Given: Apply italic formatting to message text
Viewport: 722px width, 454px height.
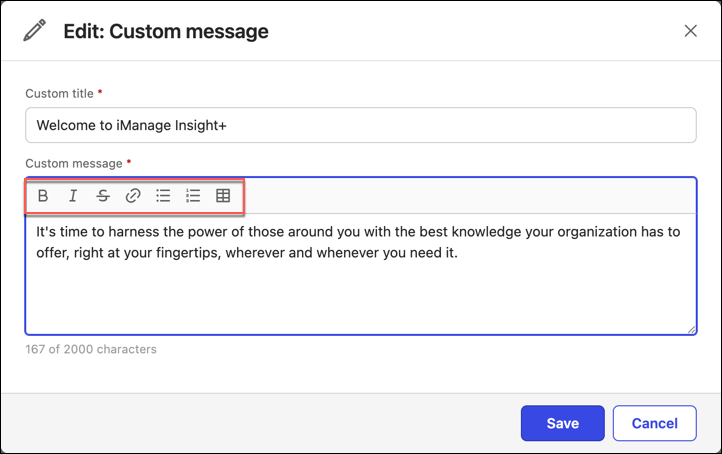Looking at the screenshot, I should click(x=73, y=196).
